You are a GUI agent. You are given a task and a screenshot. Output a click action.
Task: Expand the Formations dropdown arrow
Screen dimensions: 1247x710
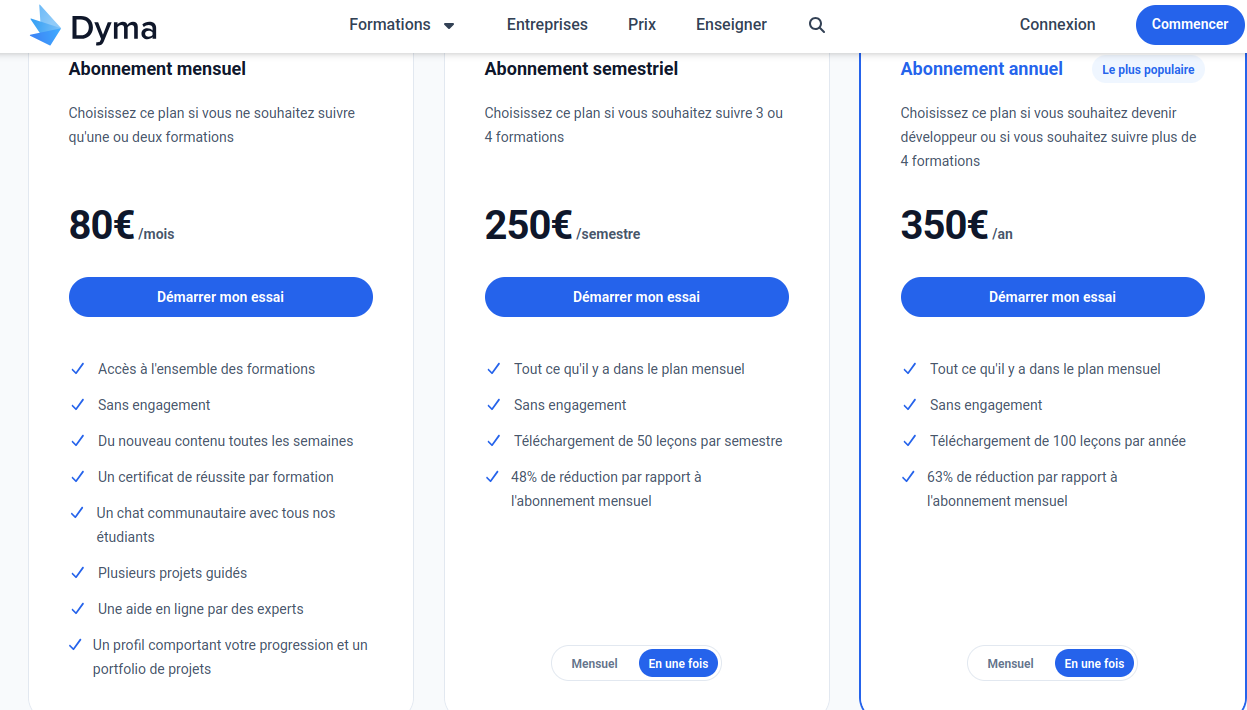coord(449,26)
